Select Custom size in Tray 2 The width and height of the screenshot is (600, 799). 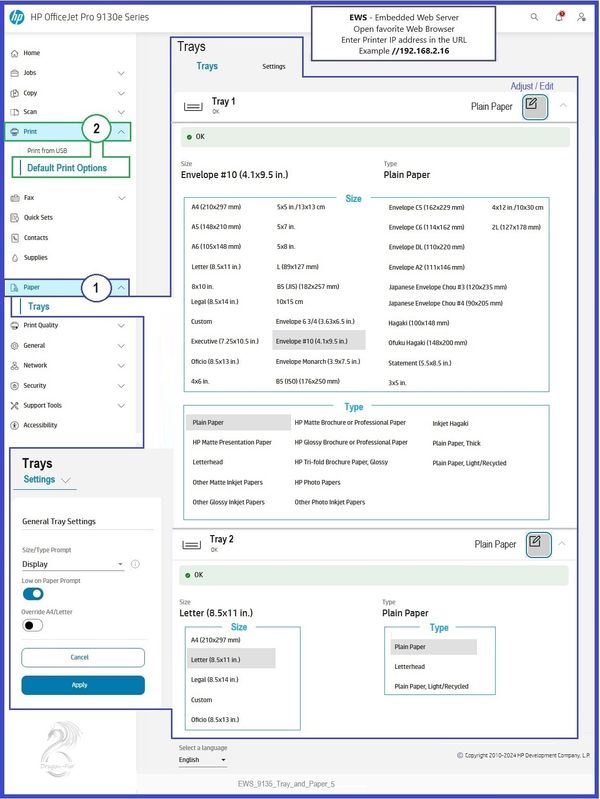[x=201, y=700]
